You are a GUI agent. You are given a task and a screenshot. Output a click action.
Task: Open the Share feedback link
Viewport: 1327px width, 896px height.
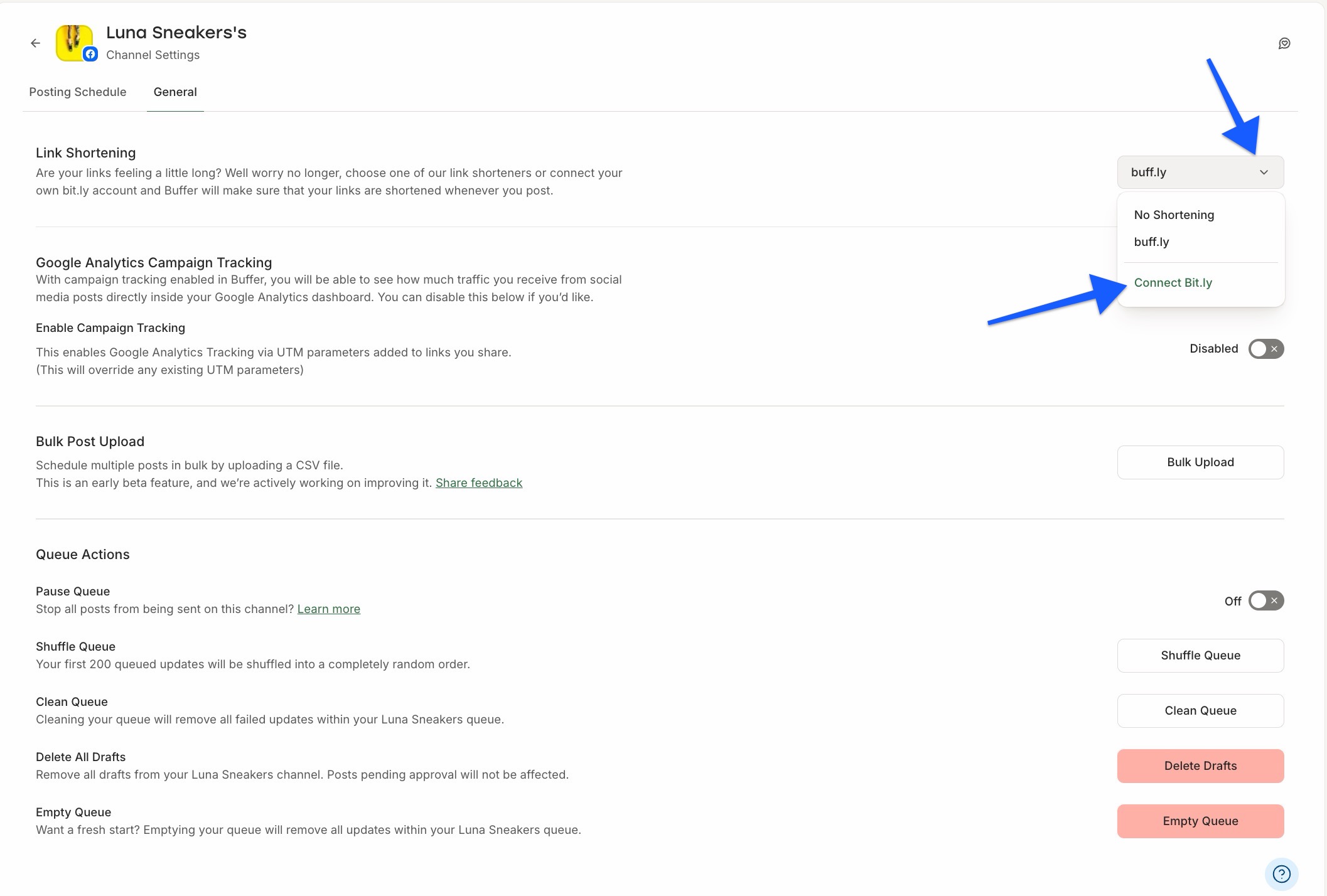pos(479,483)
